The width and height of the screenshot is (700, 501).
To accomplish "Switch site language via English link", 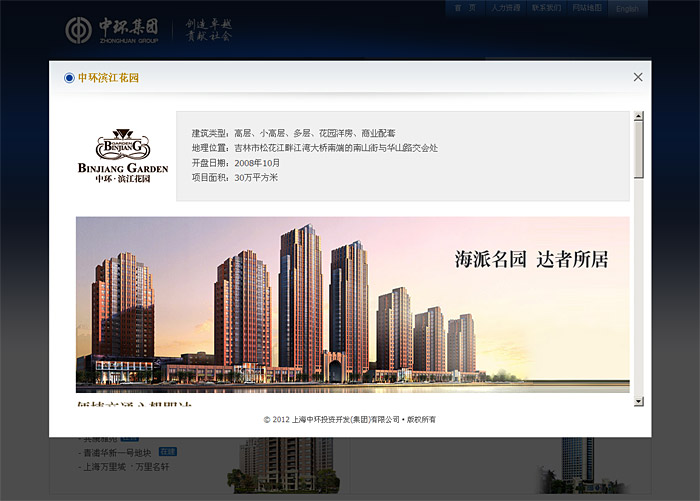I will click(627, 9).
